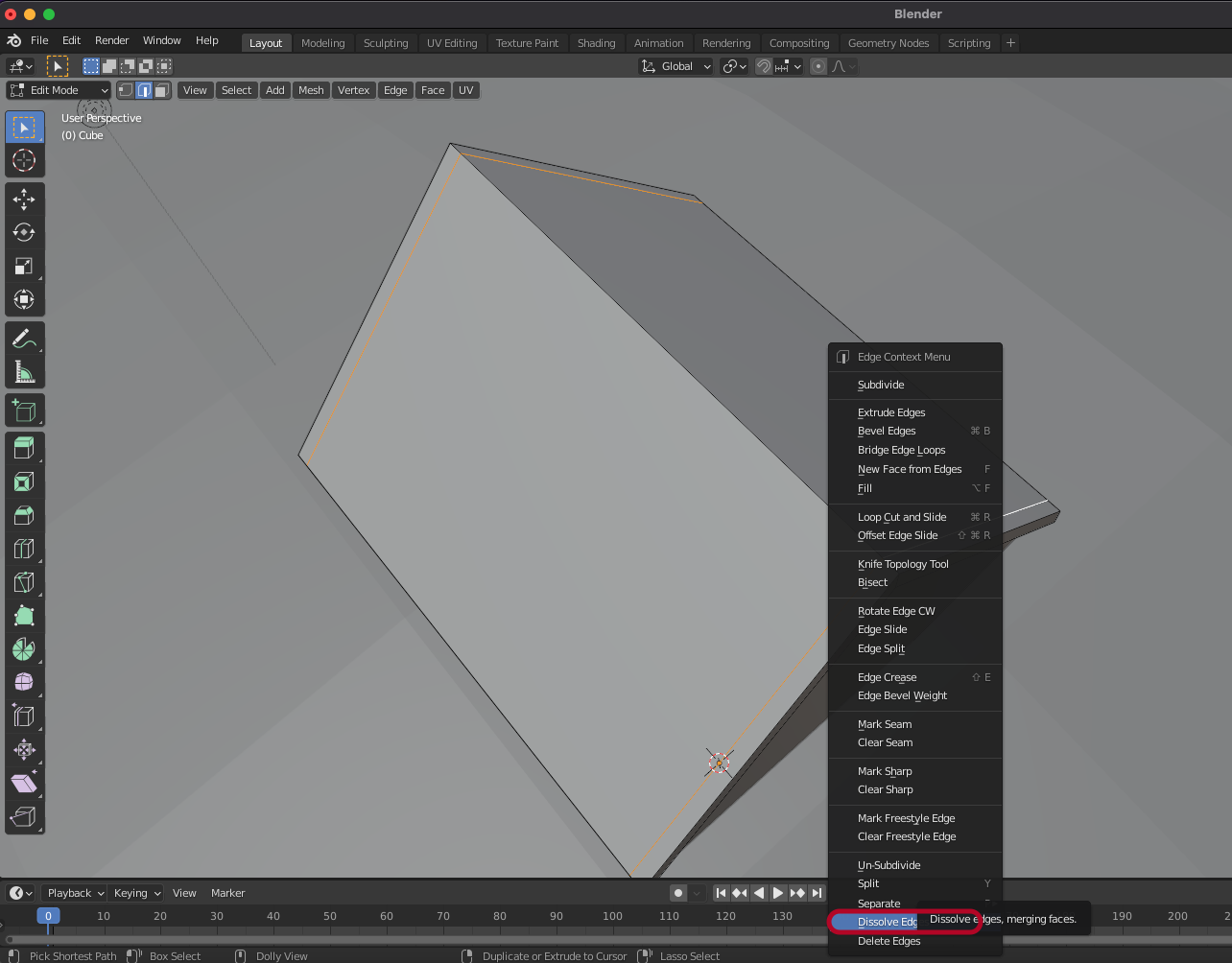The width and height of the screenshot is (1232, 963).
Task: Select the Extrude Region tool
Action: pos(24,448)
